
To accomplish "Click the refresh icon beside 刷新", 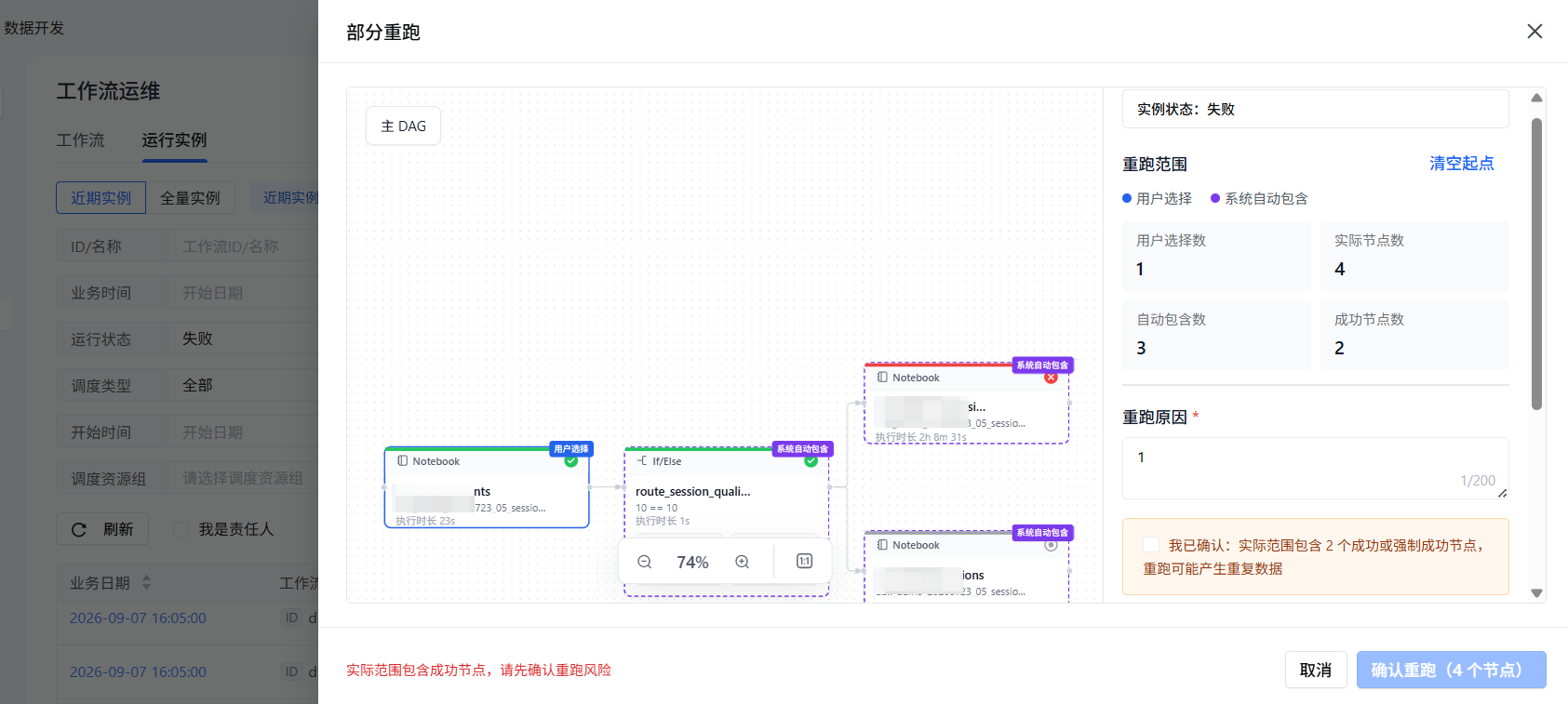I will [x=79, y=529].
